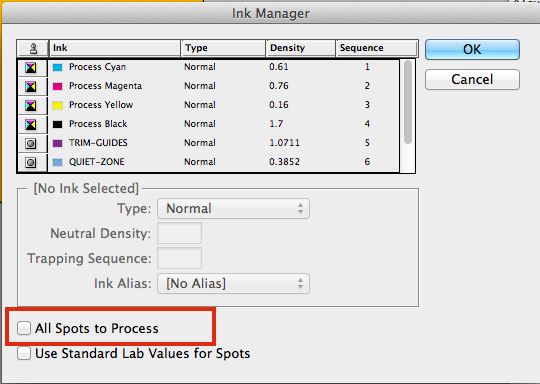Select the TRIM-GUIDES ink name
The width and height of the screenshot is (540, 384).
98,143
